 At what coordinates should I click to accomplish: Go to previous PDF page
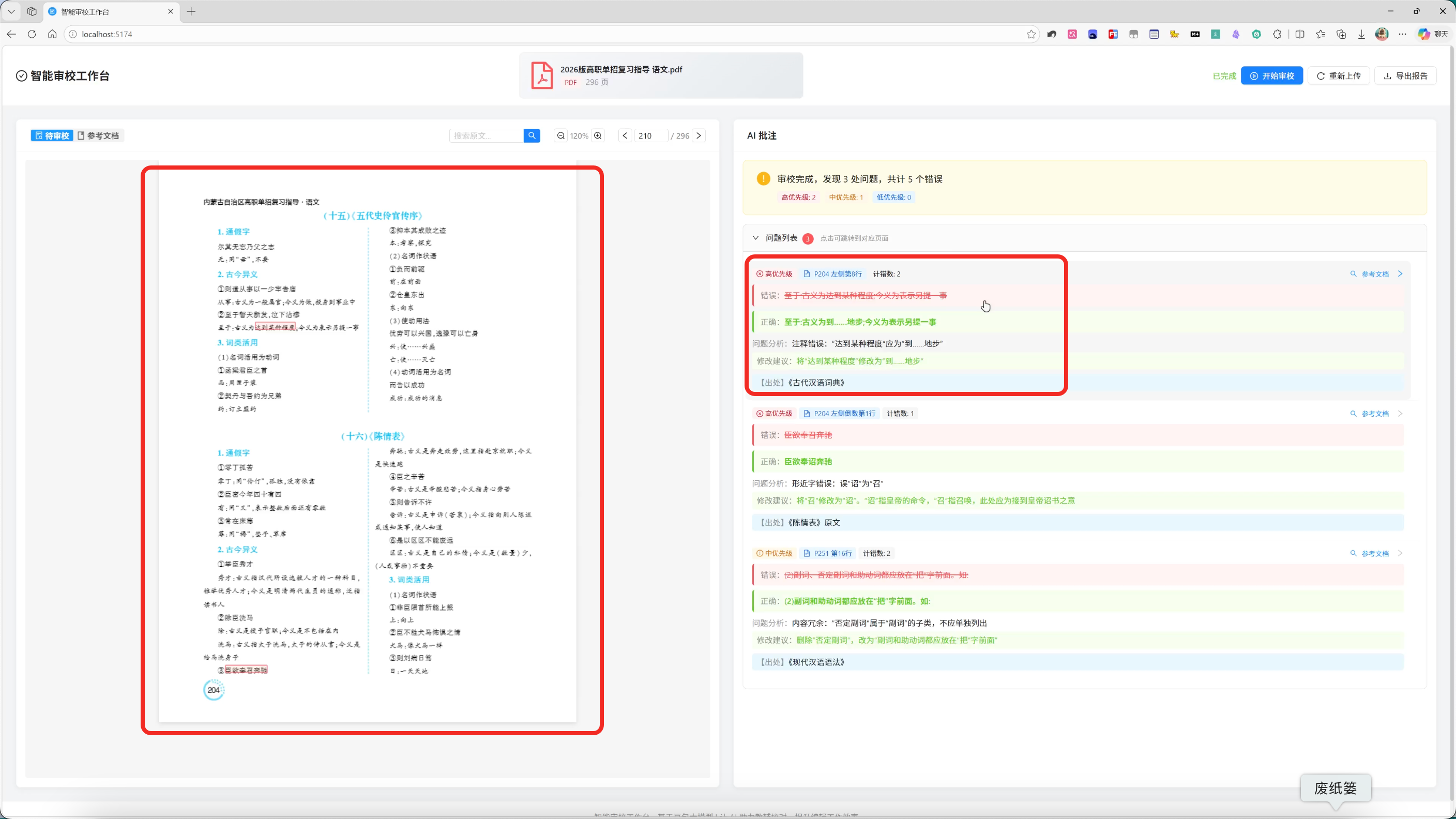click(x=625, y=135)
